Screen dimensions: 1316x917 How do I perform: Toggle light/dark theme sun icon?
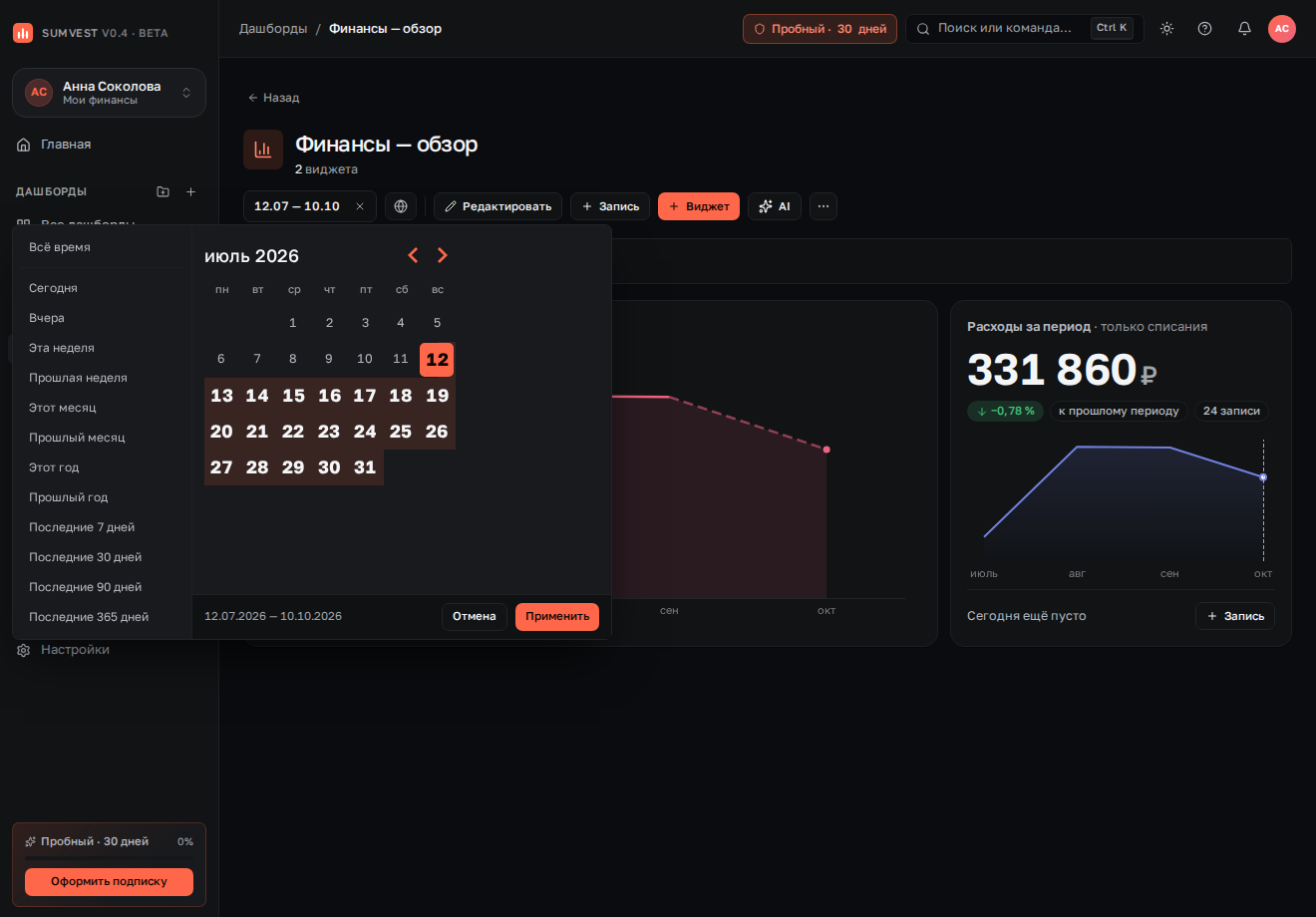[x=1166, y=28]
